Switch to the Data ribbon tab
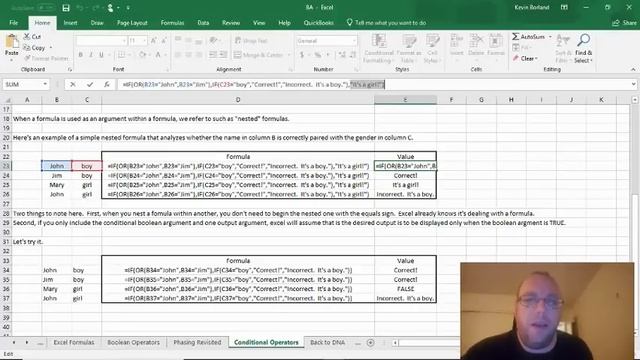640x360 pixels. pos(203,23)
